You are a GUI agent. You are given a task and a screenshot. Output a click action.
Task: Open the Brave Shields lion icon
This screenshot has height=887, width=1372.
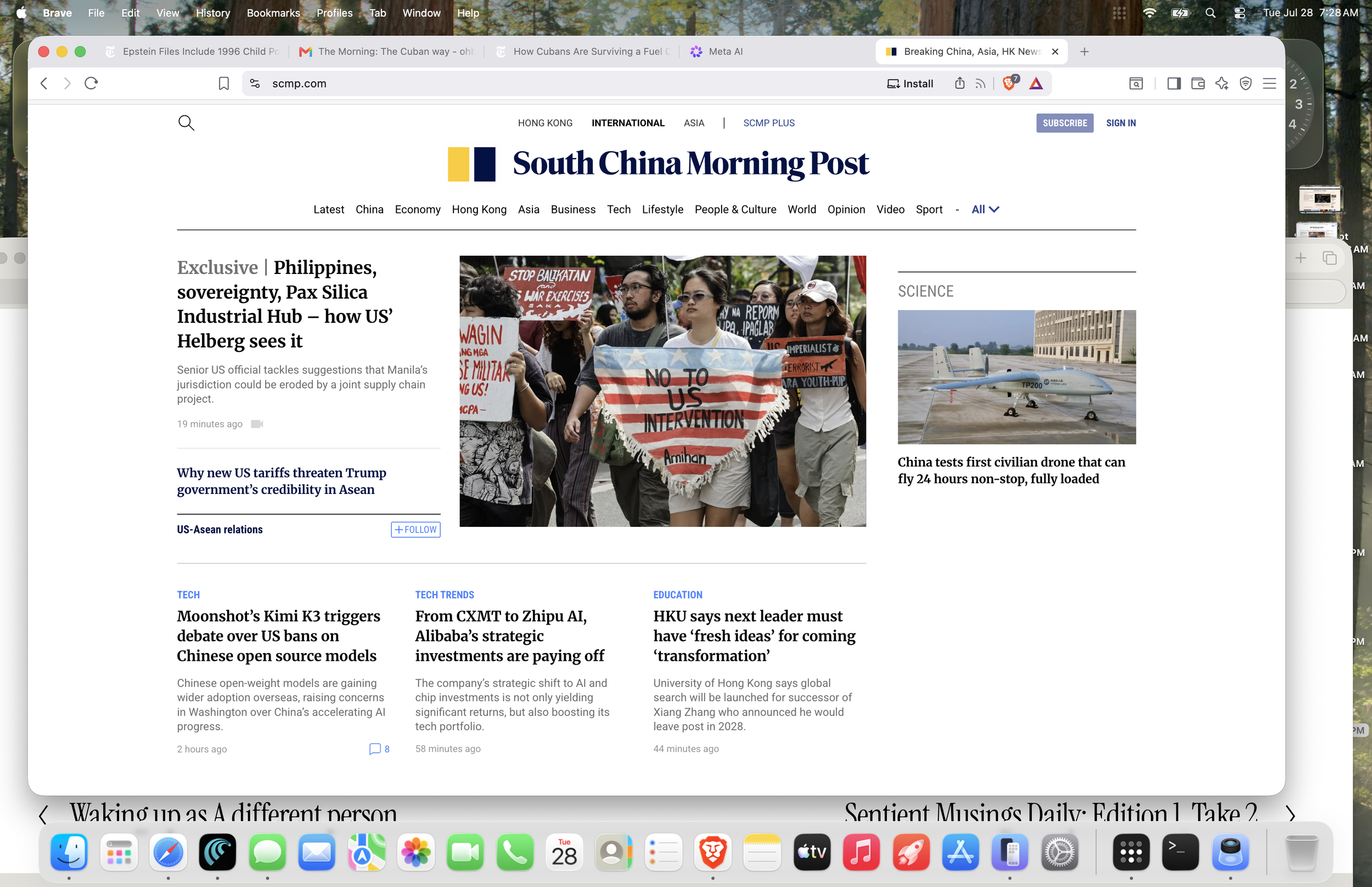click(1009, 83)
